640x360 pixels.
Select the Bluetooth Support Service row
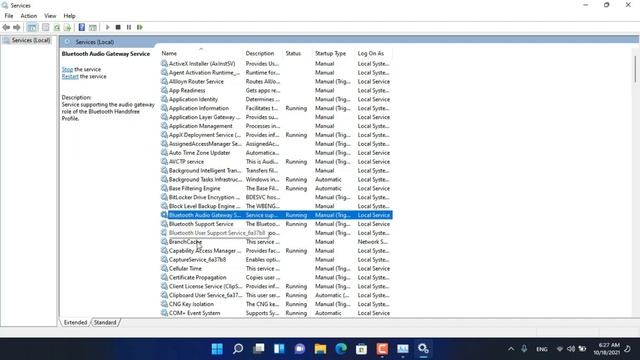pyautogui.click(x=276, y=224)
